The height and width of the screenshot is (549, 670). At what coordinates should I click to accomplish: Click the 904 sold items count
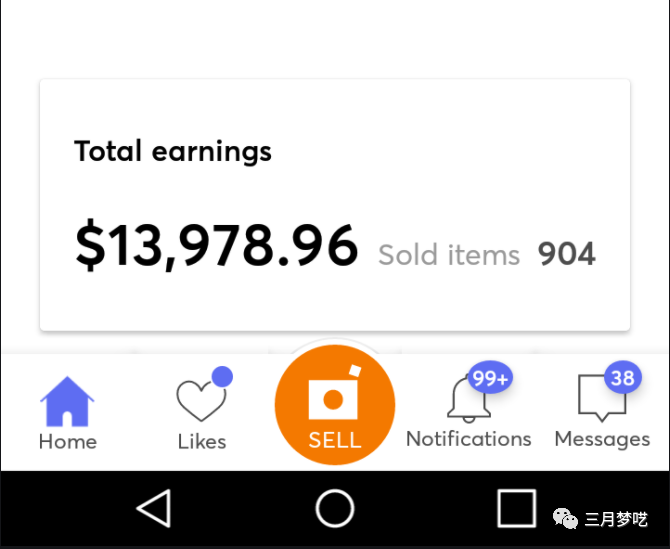tap(567, 254)
